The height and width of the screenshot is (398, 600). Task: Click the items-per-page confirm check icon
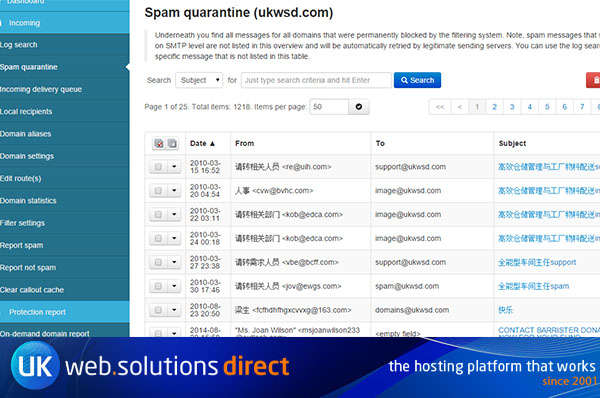pos(359,107)
